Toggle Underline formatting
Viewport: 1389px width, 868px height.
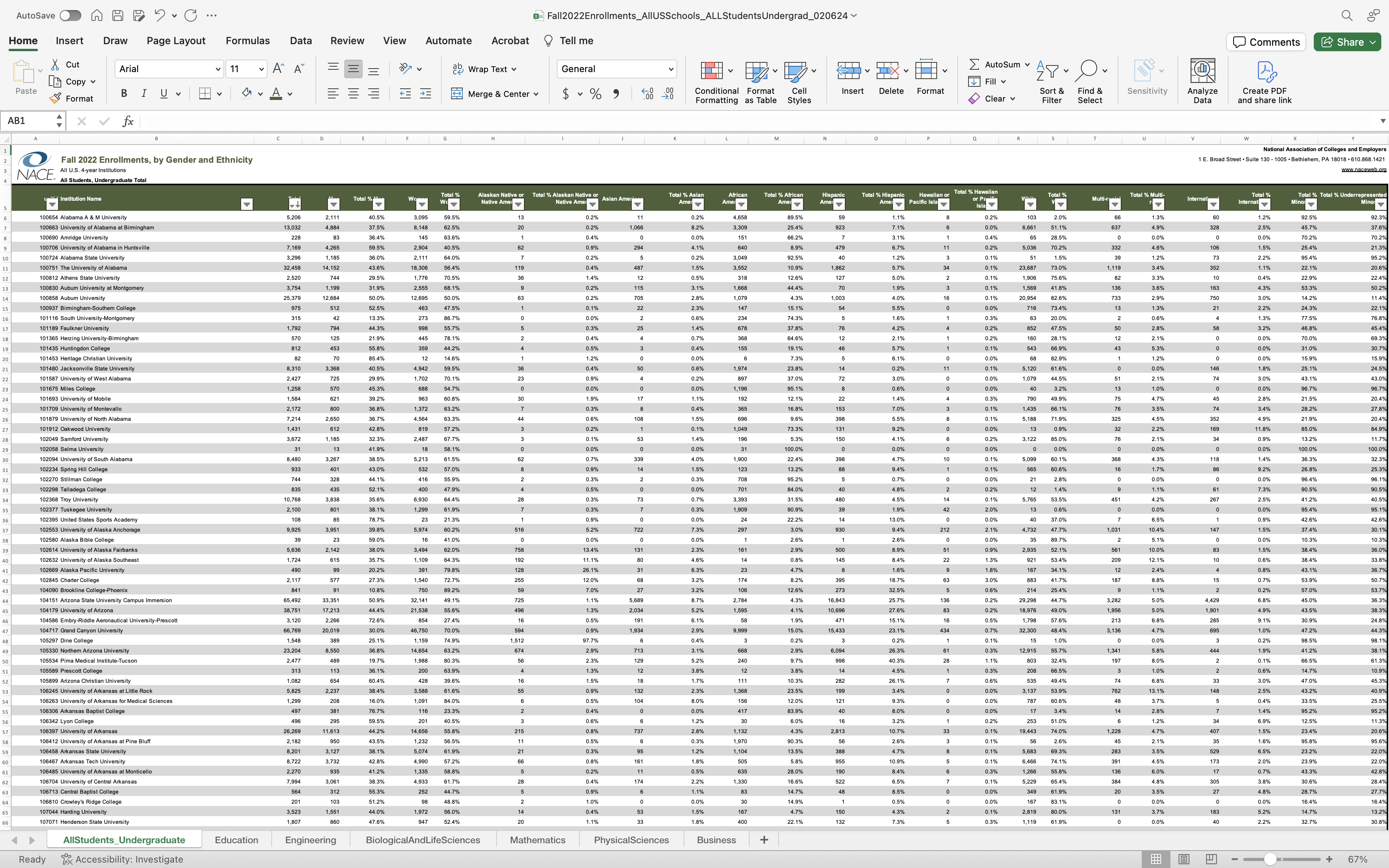164,93
